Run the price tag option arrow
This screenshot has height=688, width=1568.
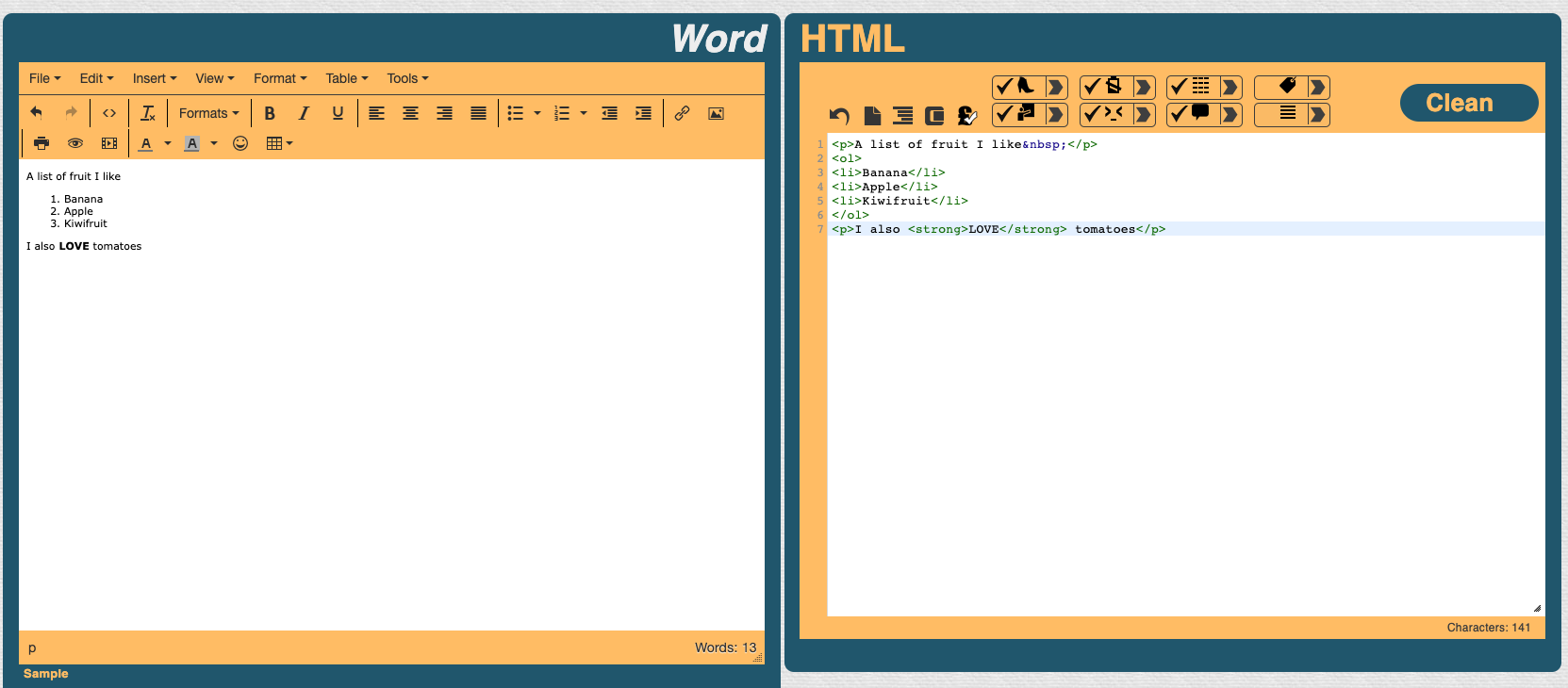[1318, 87]
